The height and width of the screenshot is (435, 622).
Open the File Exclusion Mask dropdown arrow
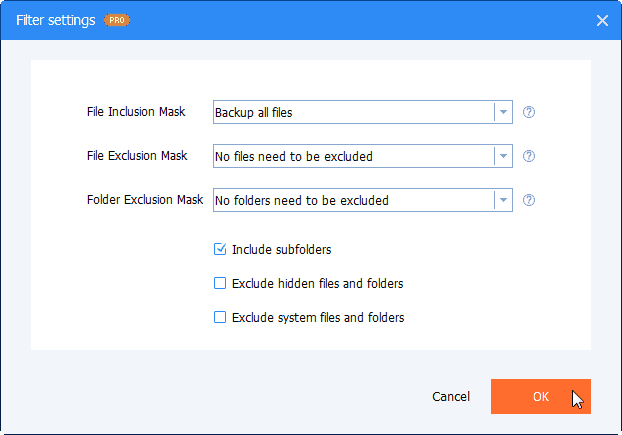click(503, 156)
